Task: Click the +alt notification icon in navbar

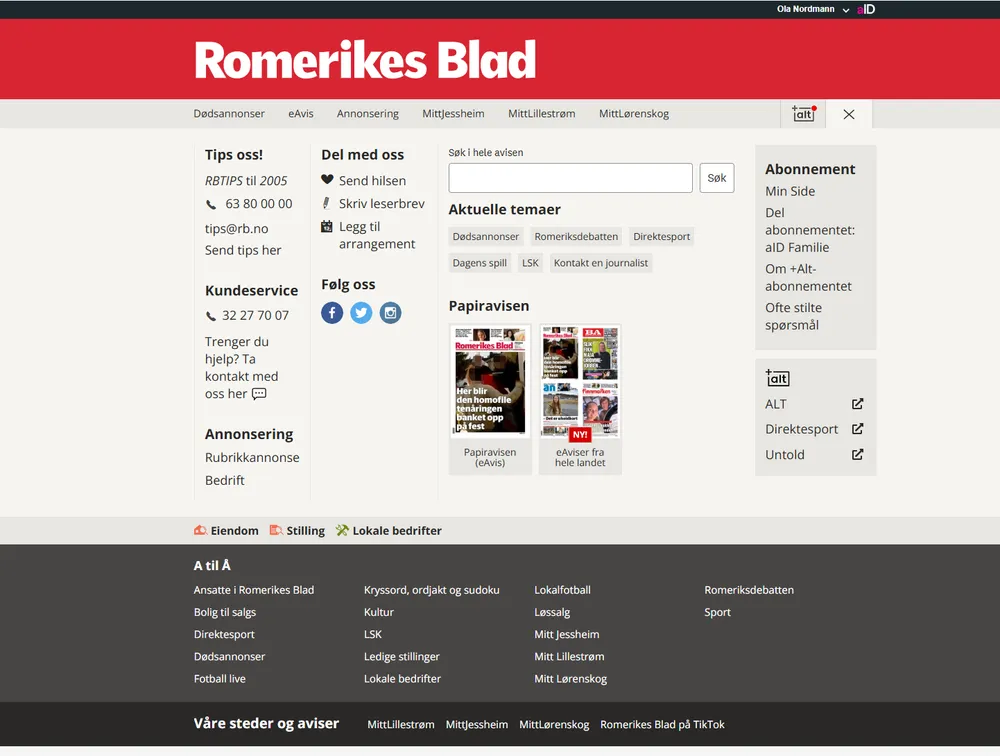Action: pyautogui.click(x=803, y=114)
